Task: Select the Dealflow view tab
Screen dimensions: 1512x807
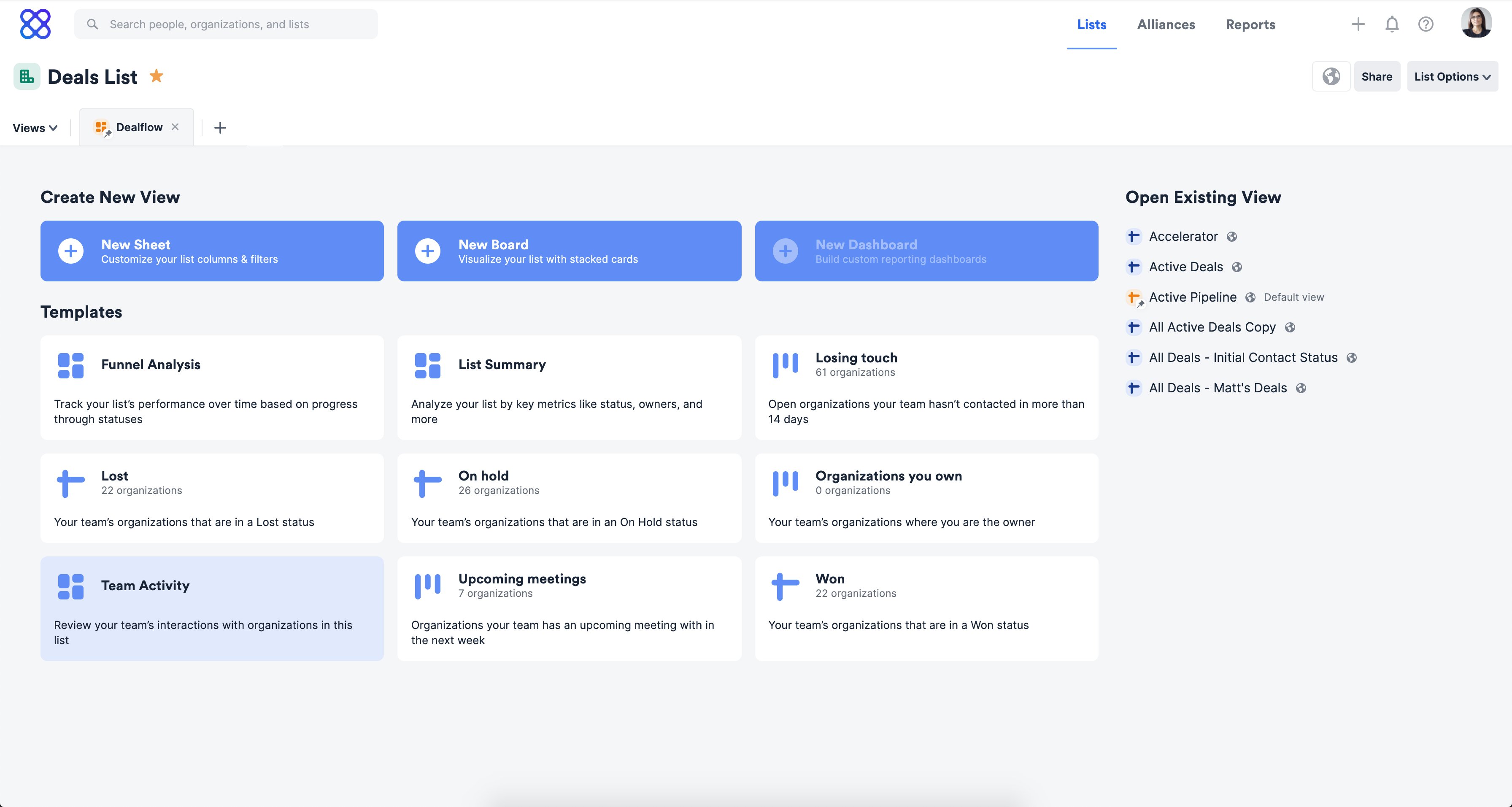Action: (x=136, y=127)
